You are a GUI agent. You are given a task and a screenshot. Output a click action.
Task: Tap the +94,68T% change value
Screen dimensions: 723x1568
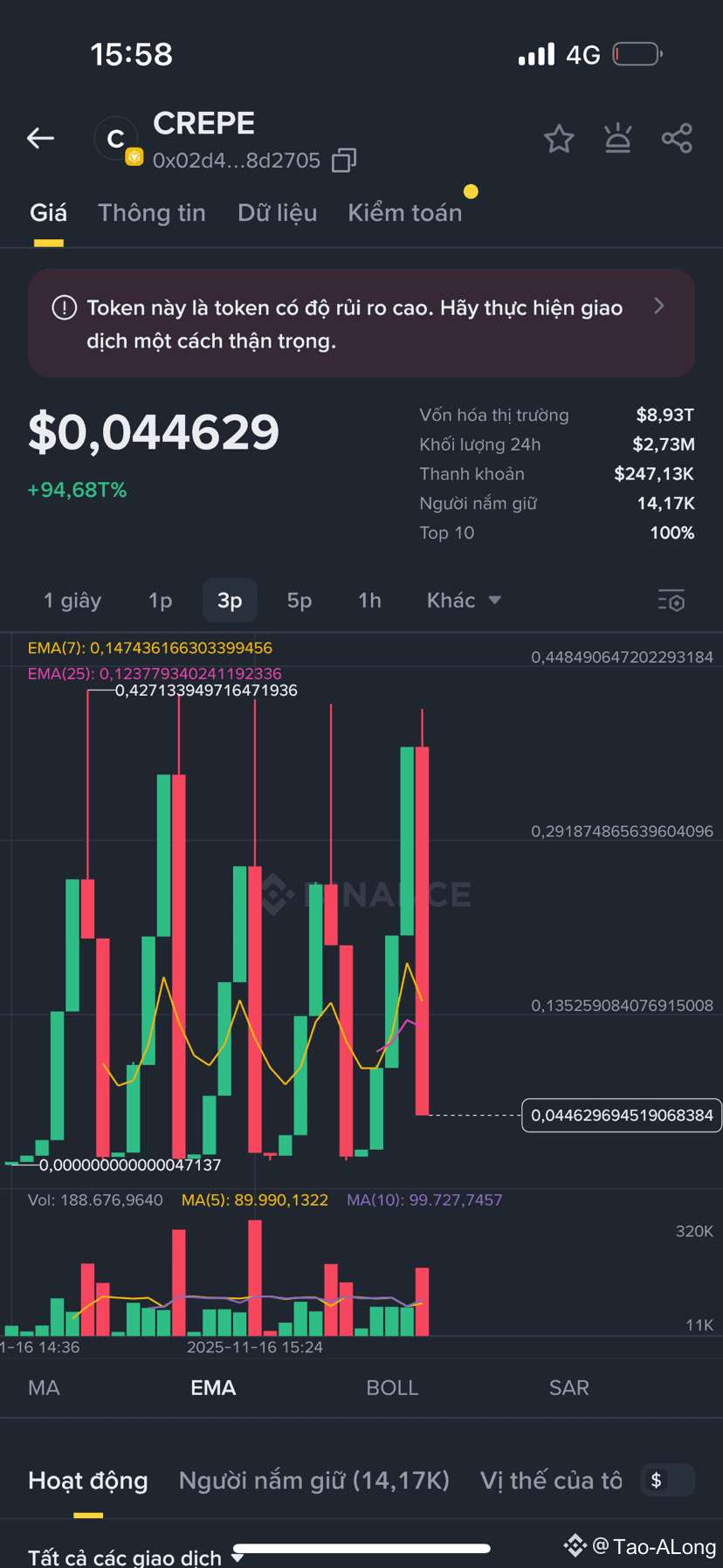77,490
